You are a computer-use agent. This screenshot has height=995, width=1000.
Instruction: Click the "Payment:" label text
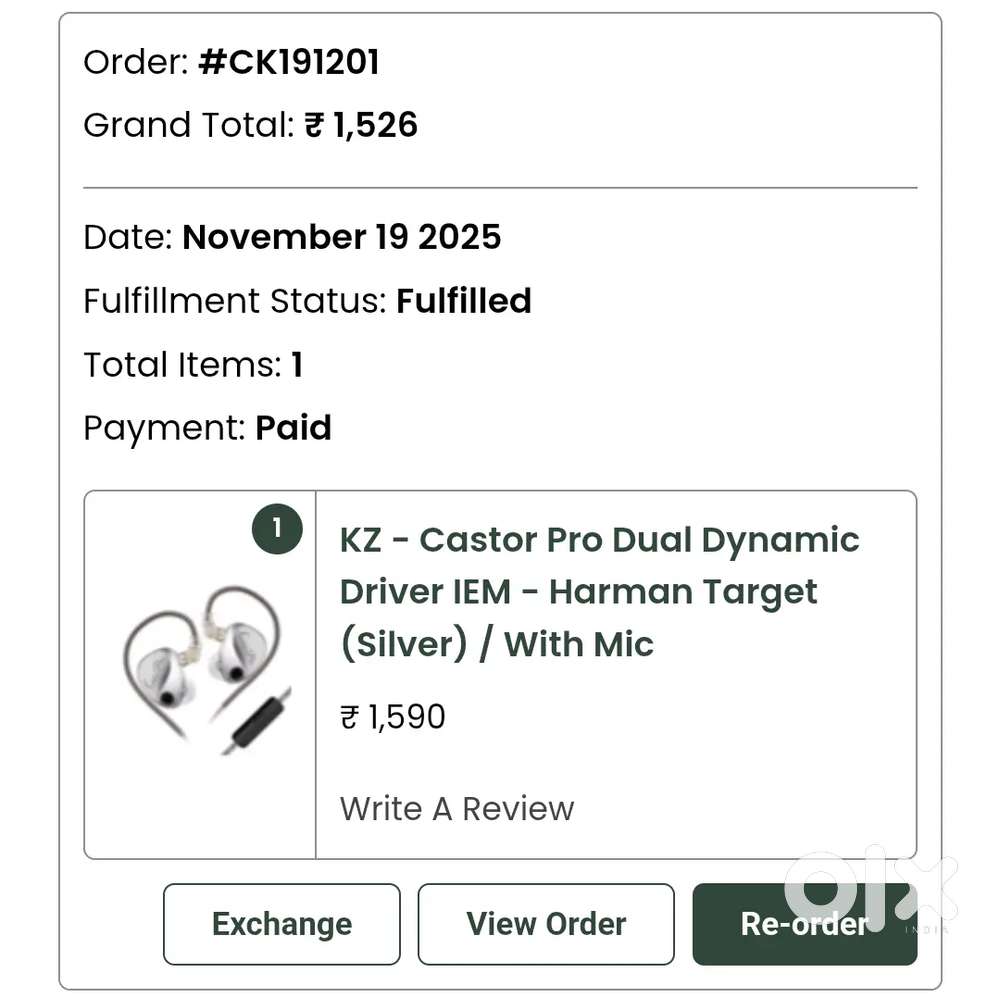(164, 428)
